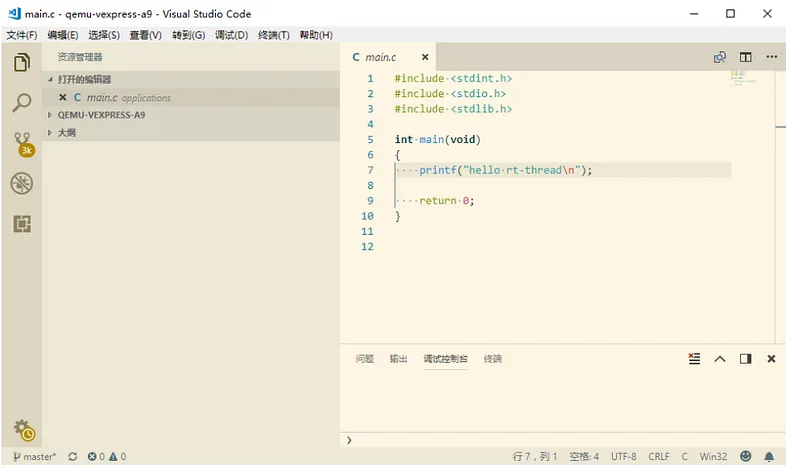Close the main.c editor tab
The width and height of the screenshot is (786, 468).
(x=425, y=57)
